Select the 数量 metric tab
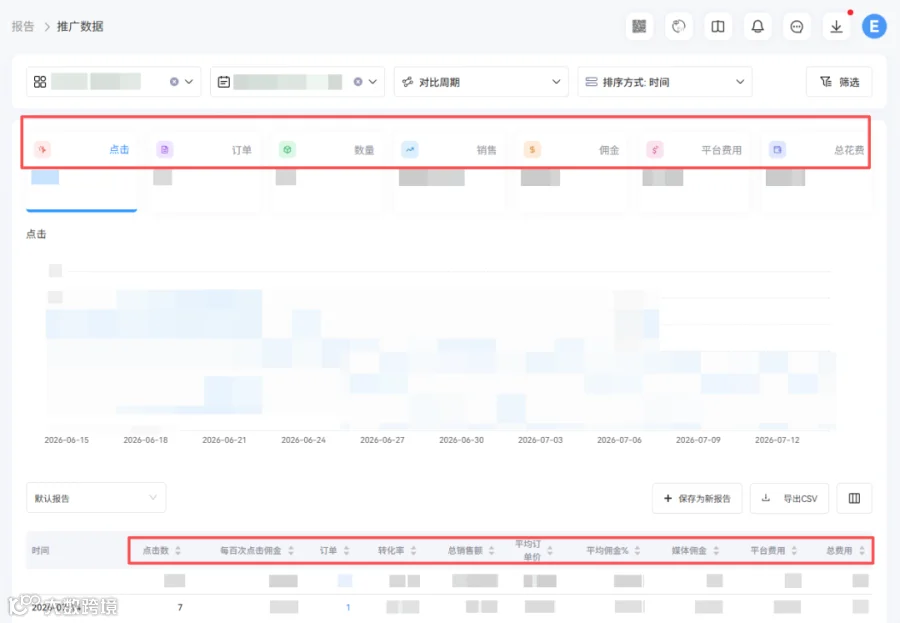 [327, 171]
